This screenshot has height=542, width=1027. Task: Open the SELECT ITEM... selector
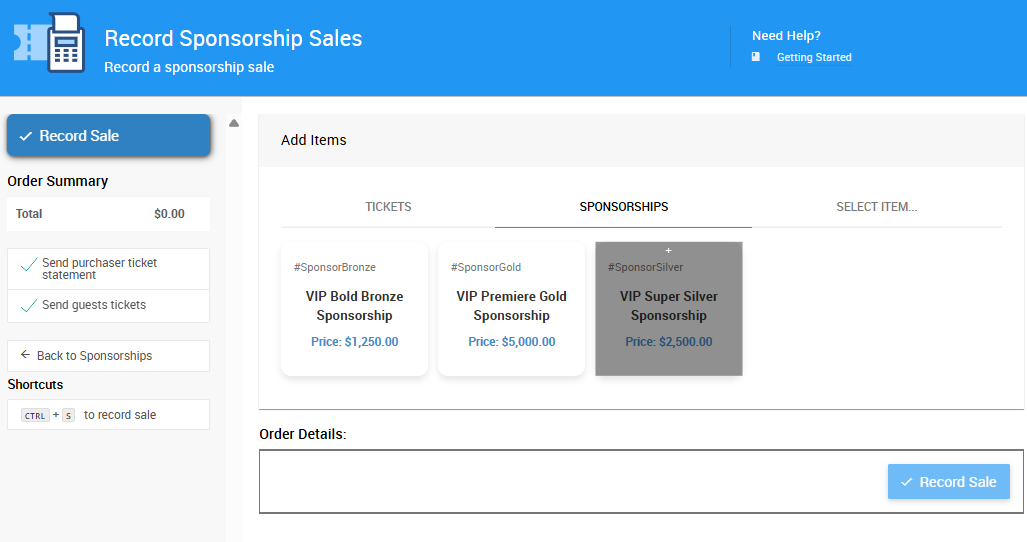pos(876,207)
